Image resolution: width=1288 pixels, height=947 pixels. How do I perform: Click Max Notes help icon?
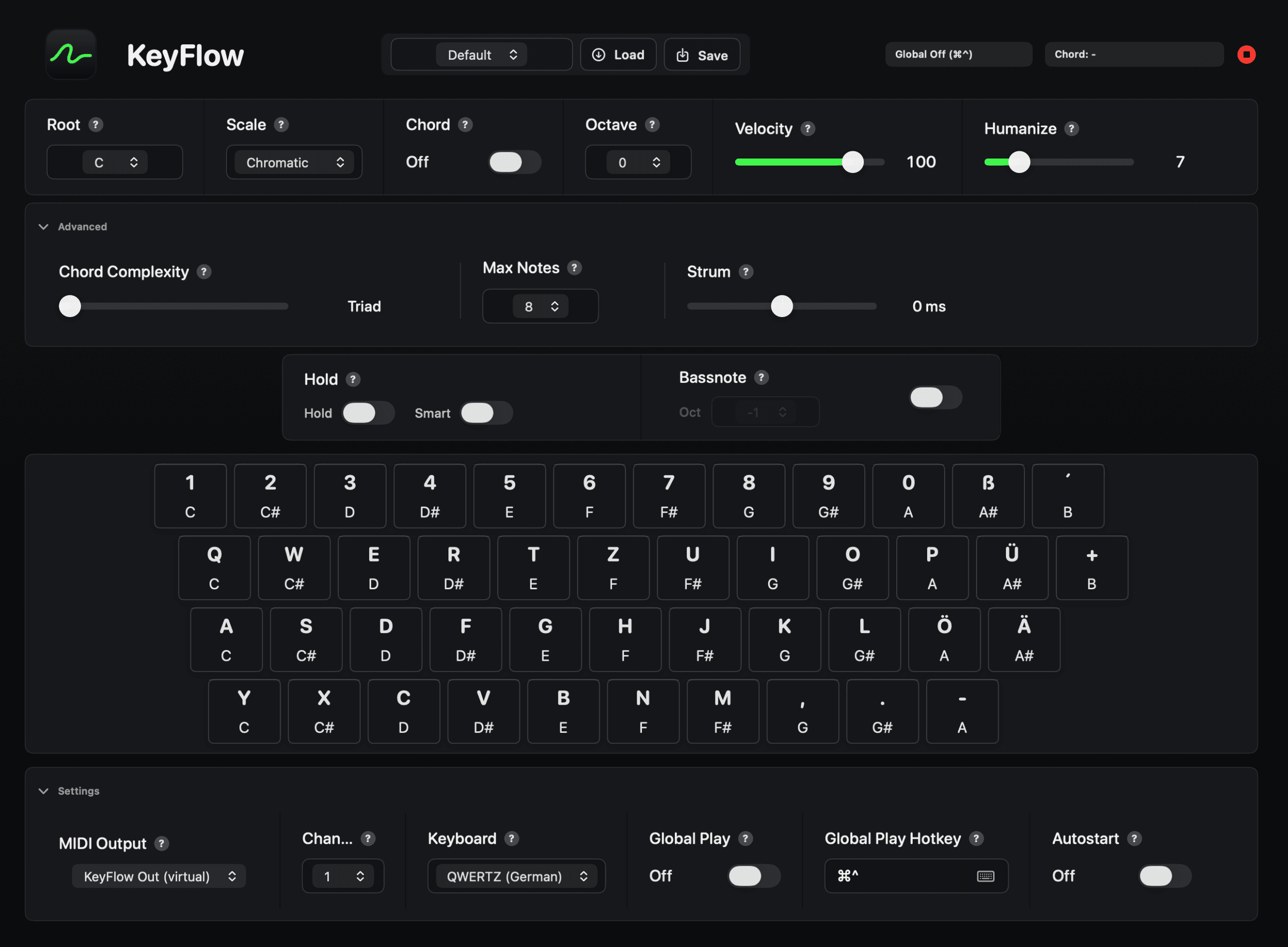click(x=575, y=268)
